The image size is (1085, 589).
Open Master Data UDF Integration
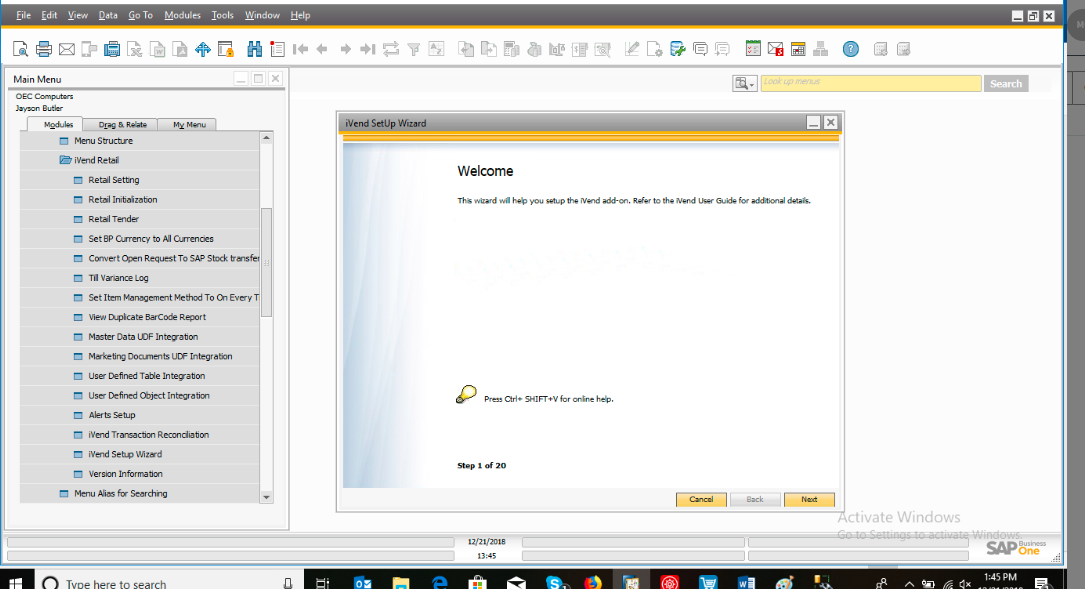pyautogui.click(x=143, y=336)
